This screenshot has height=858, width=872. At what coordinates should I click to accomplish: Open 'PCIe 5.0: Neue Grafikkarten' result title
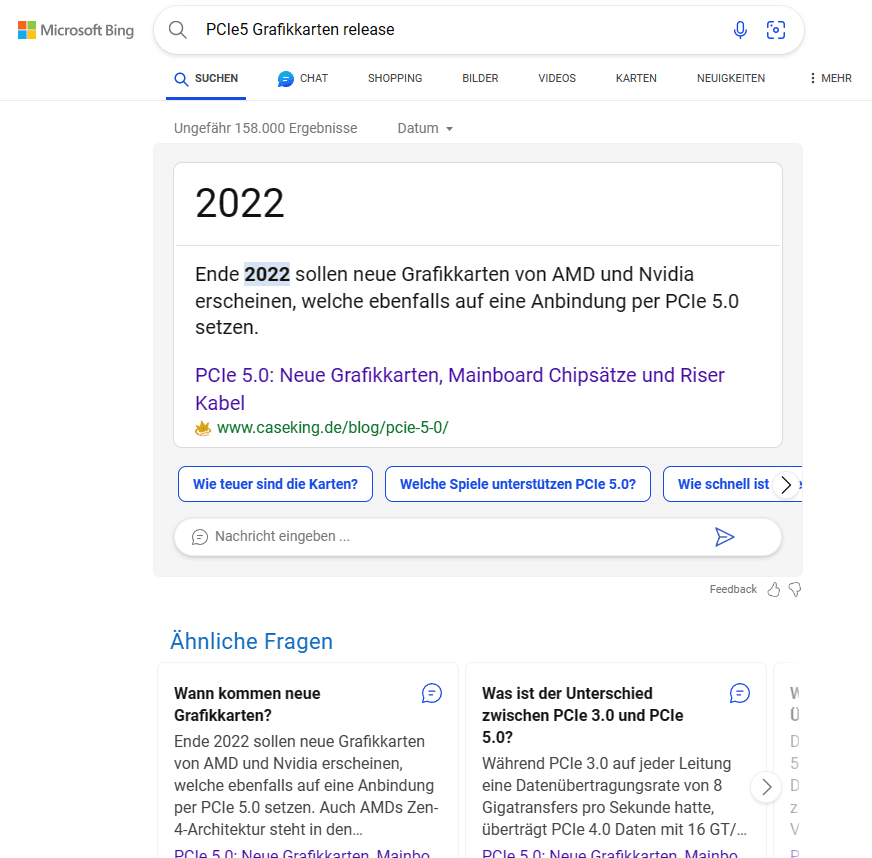(459, 389)
